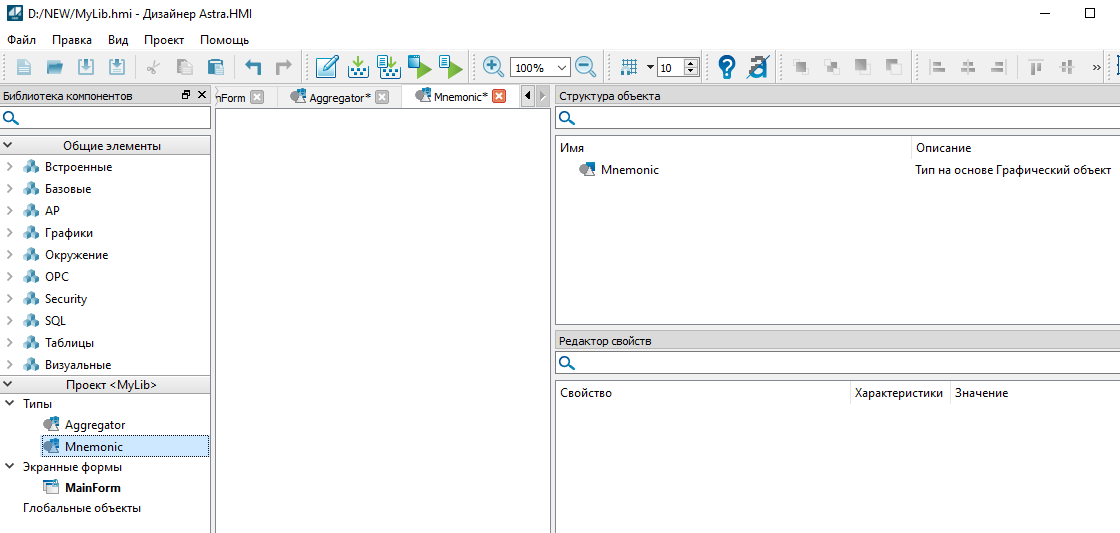Click the new document icon

[x=24, y=67]
